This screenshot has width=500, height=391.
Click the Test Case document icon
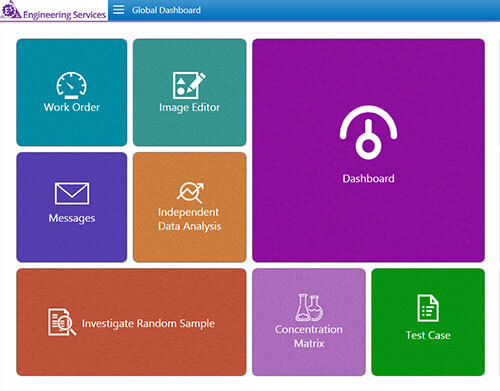[428, 308]
